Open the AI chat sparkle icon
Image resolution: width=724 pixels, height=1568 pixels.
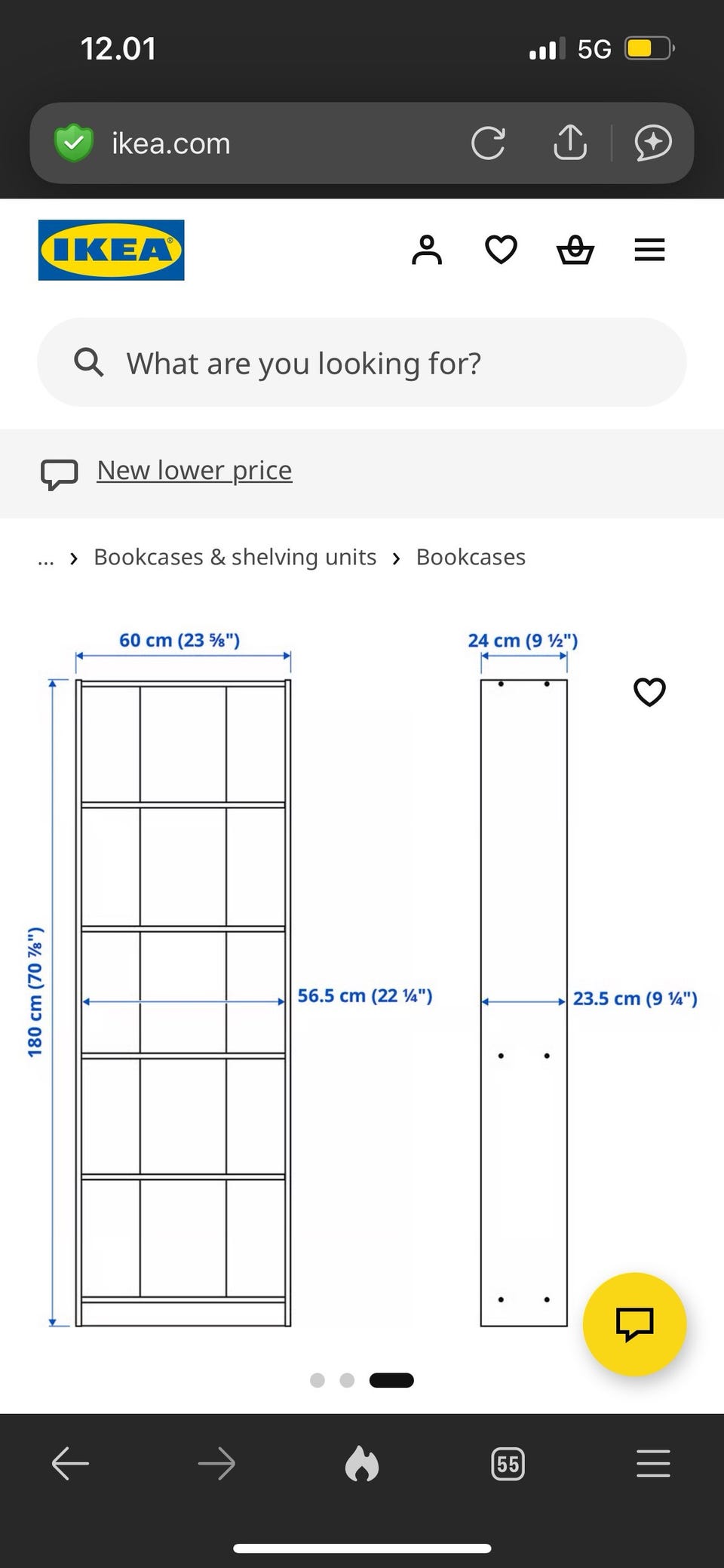[653, 143]
